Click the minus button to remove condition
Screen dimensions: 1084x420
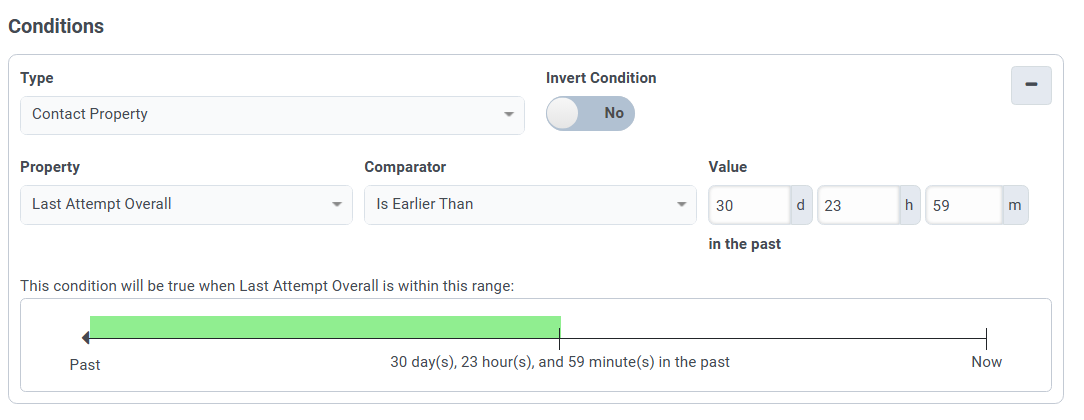(1031, 85)
